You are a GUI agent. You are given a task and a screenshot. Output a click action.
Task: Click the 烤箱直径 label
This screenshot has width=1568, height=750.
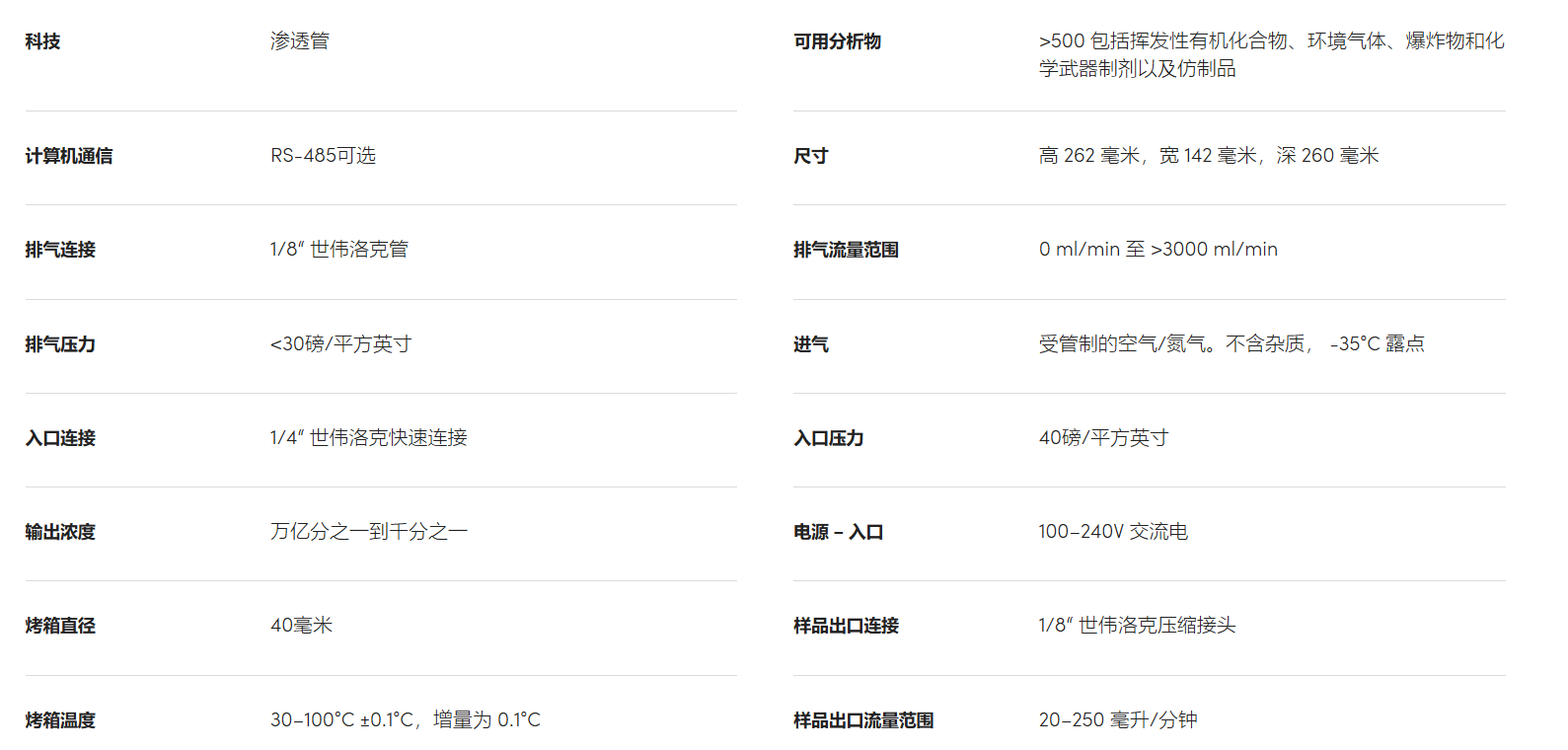point(60,626)
